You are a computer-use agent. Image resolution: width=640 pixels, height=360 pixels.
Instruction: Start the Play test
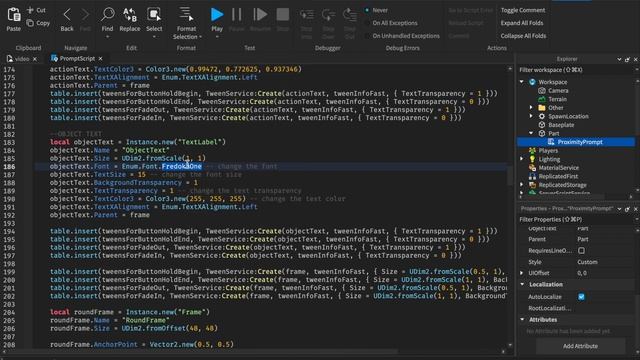(x=217, y=15)
